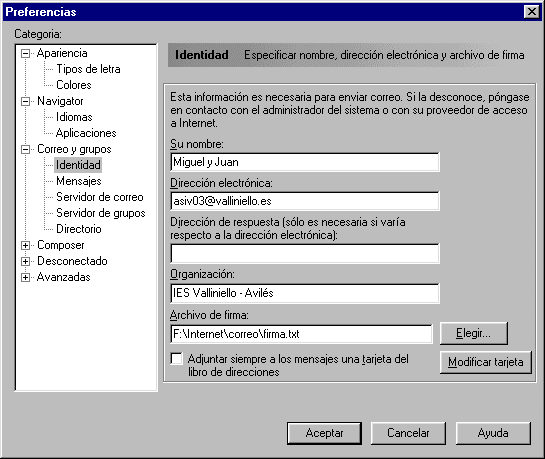Open Directorio preferences
545x459 pixels.
(x=79, y=229)
